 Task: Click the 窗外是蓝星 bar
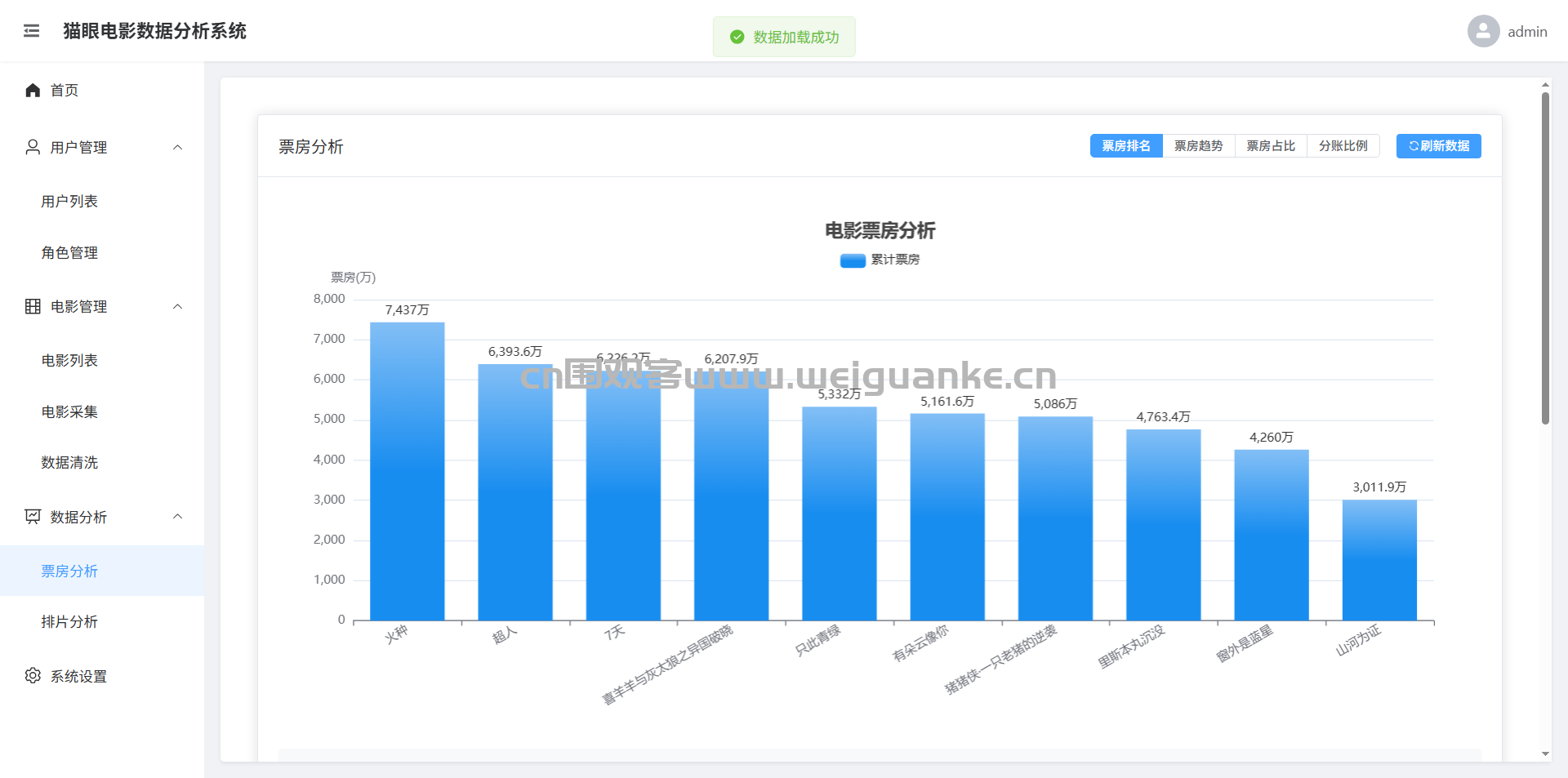pos(1272,535)
